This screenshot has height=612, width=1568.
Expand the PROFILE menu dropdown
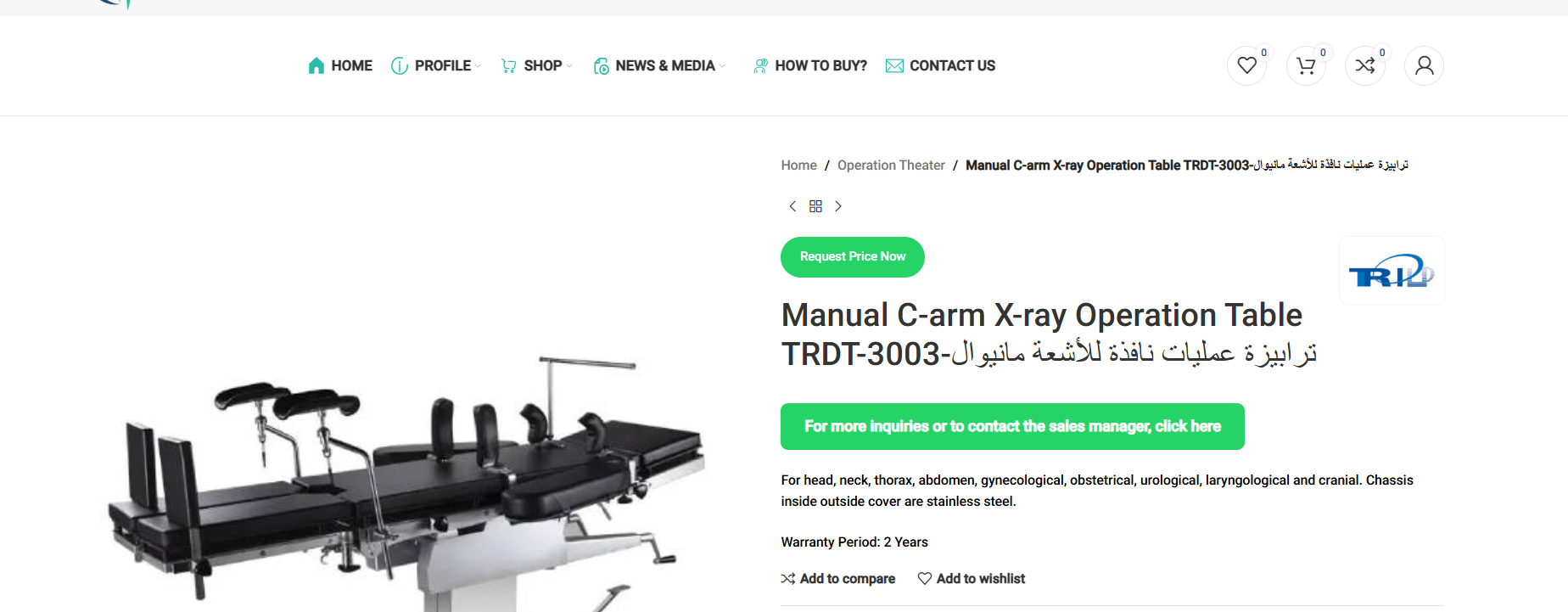click(x=436, y=65)
